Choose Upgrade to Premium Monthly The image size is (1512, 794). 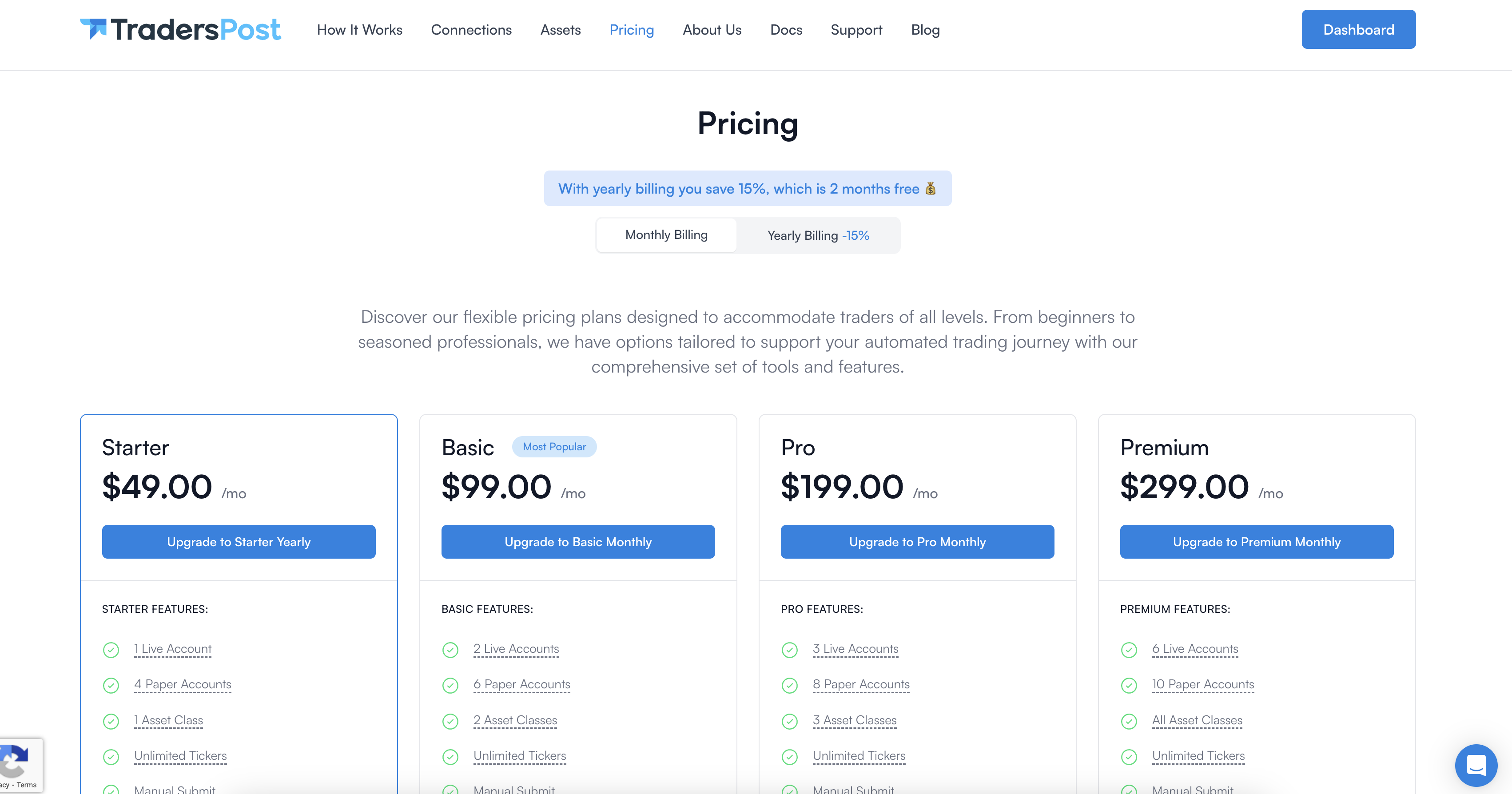tap(1256, 542)
